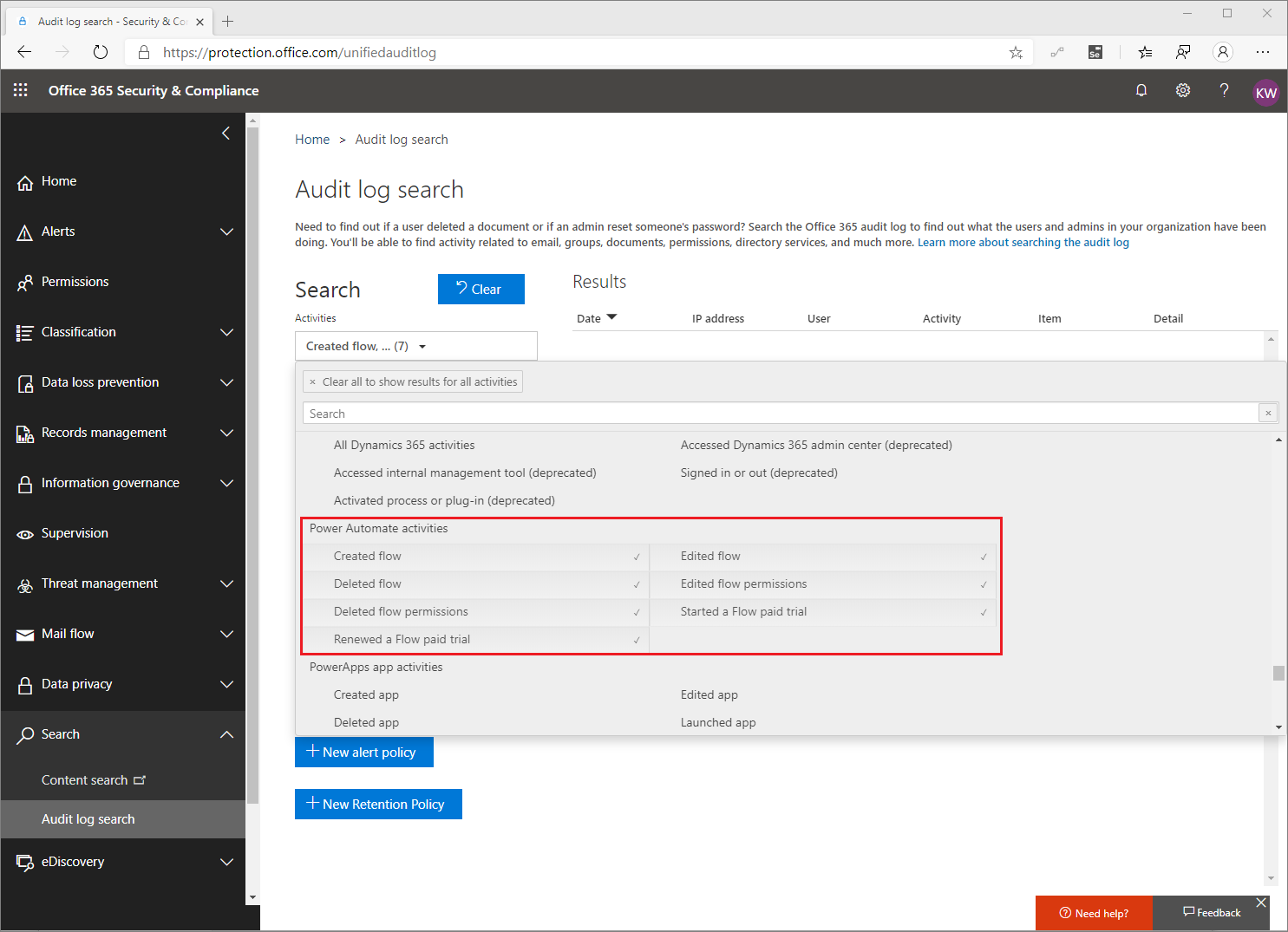The width and height of the screenshot is (1288, 932).
Task: Open the settings gear icon
Action: coord(1183,90)
